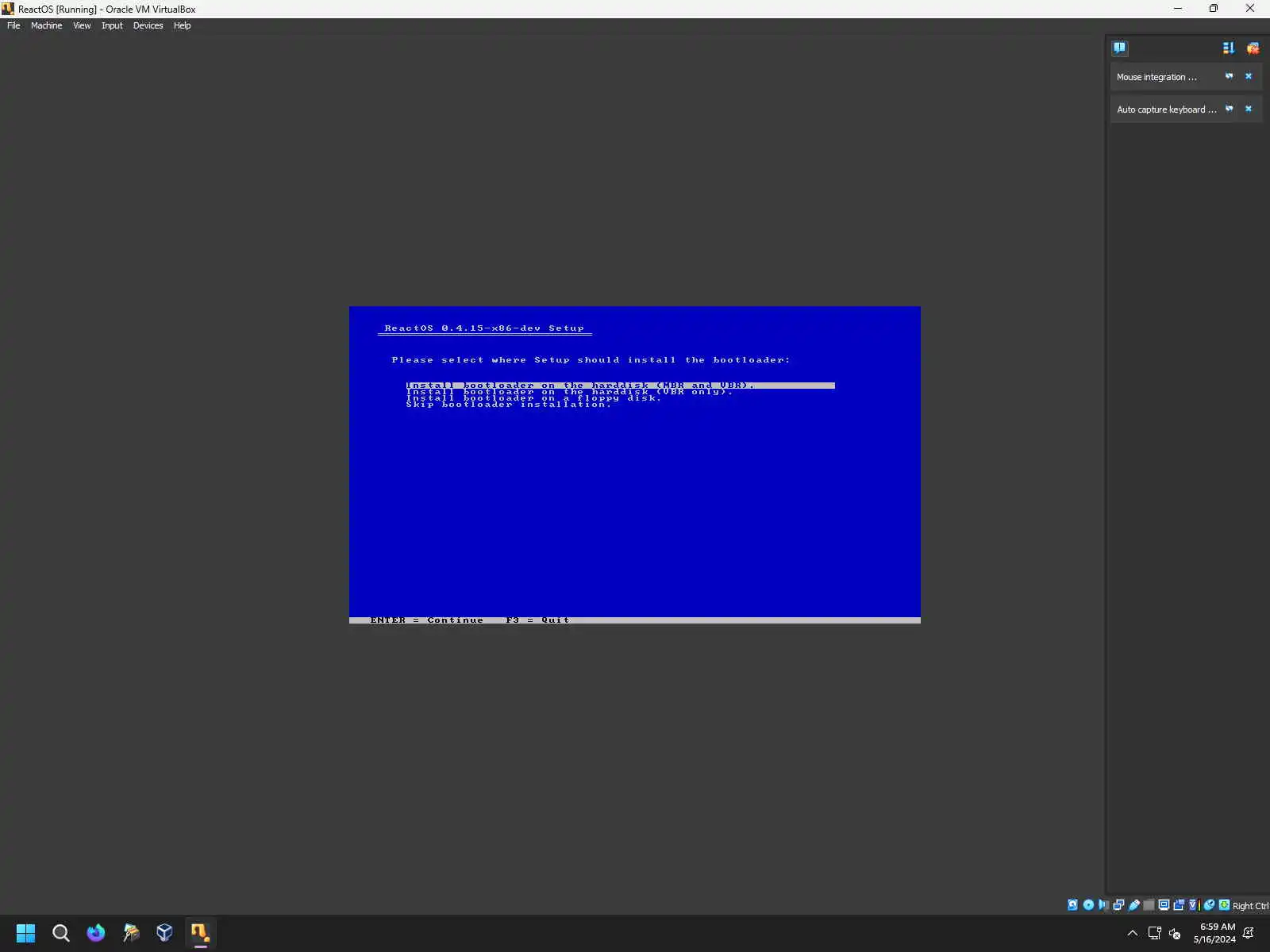1270x952 pixels.
Task: Click the audio status icon
Action: [1103, 905]
